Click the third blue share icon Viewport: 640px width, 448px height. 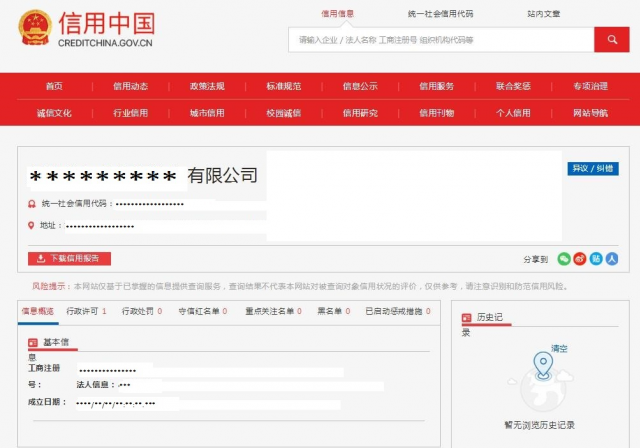pos(596,259)
